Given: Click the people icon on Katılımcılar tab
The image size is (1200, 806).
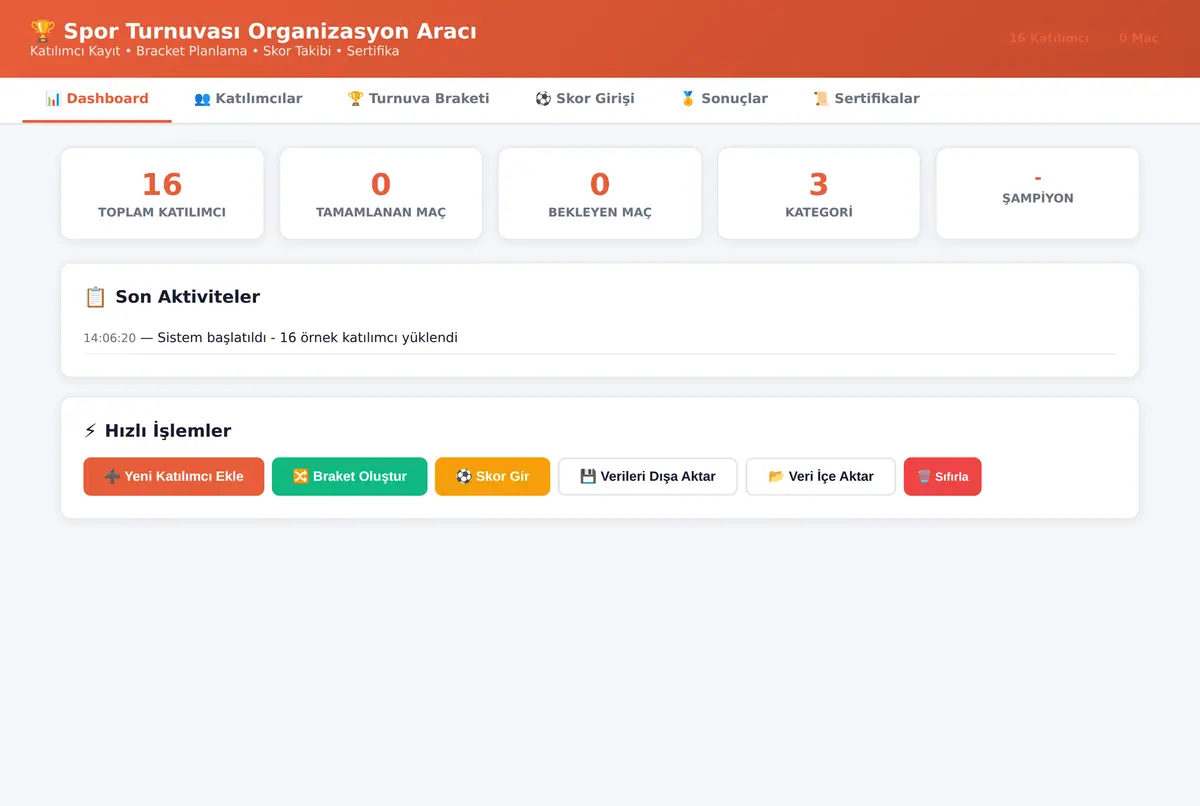Looking at the screenshot, I should click(x=202, y=99).
